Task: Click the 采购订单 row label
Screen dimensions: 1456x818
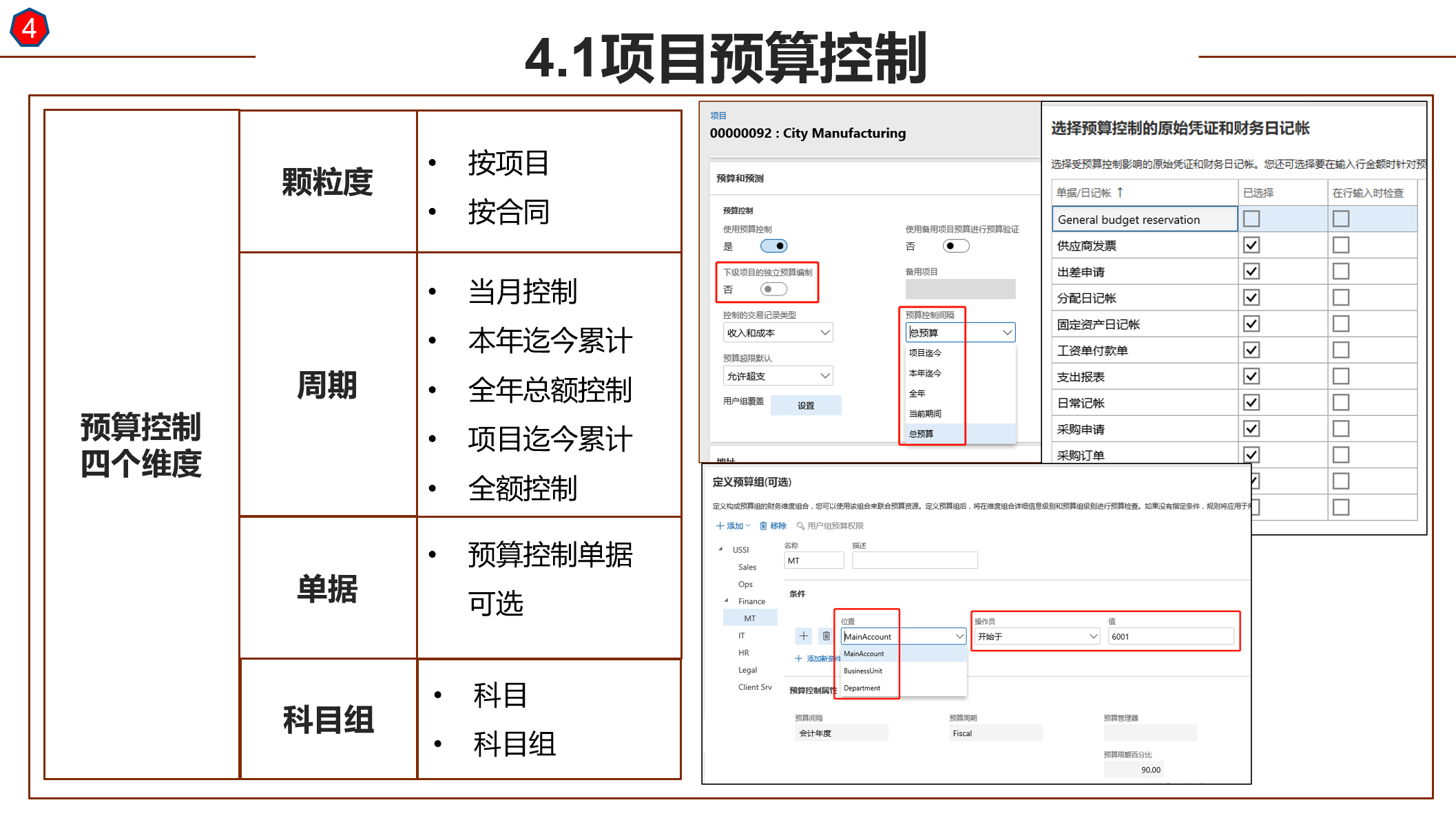Action: click(1081, 455)
